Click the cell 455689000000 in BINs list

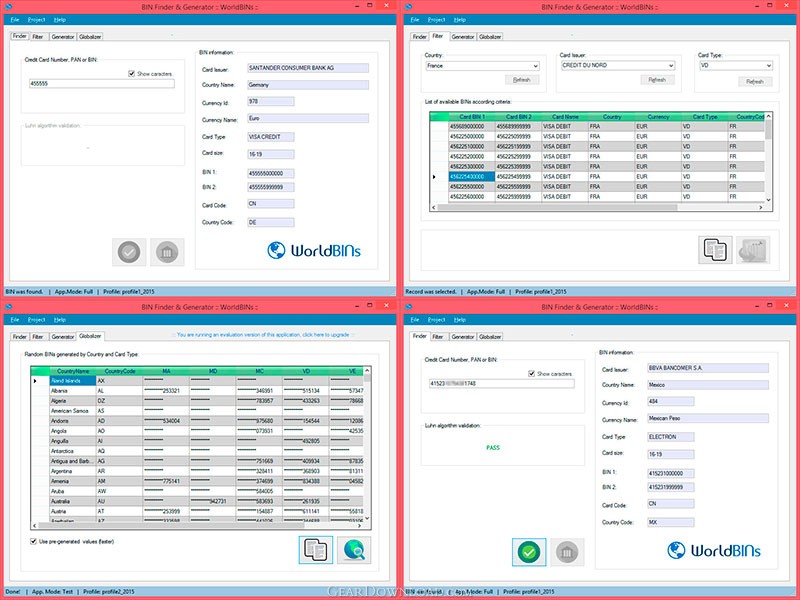pos(471,127)
